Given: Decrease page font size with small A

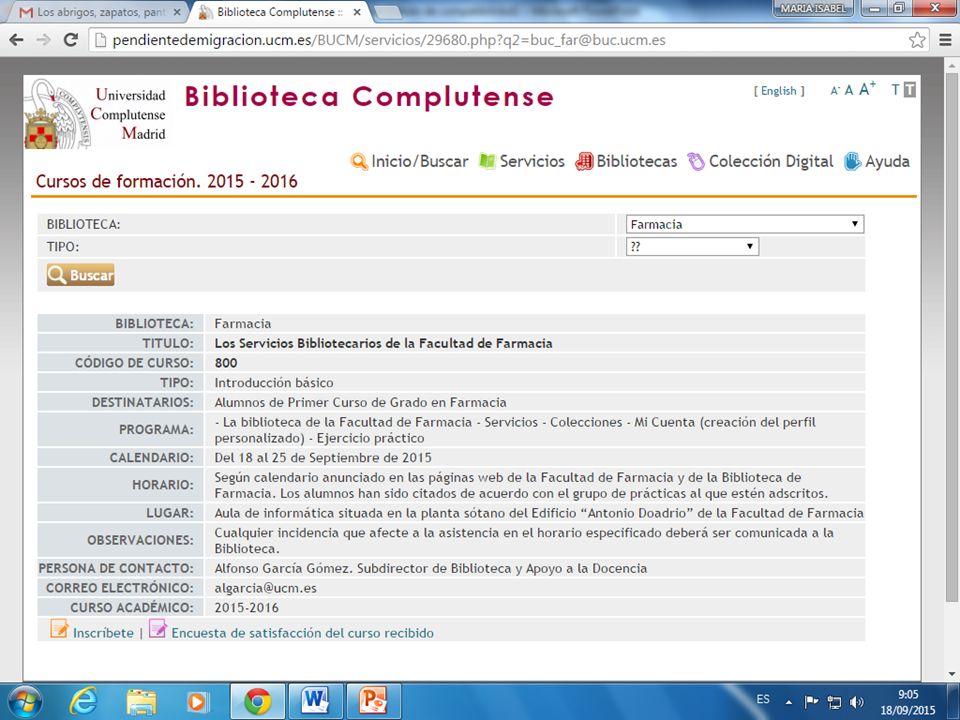Looking at the screenshot, I should pyautogui.click(x=834, y=91).
